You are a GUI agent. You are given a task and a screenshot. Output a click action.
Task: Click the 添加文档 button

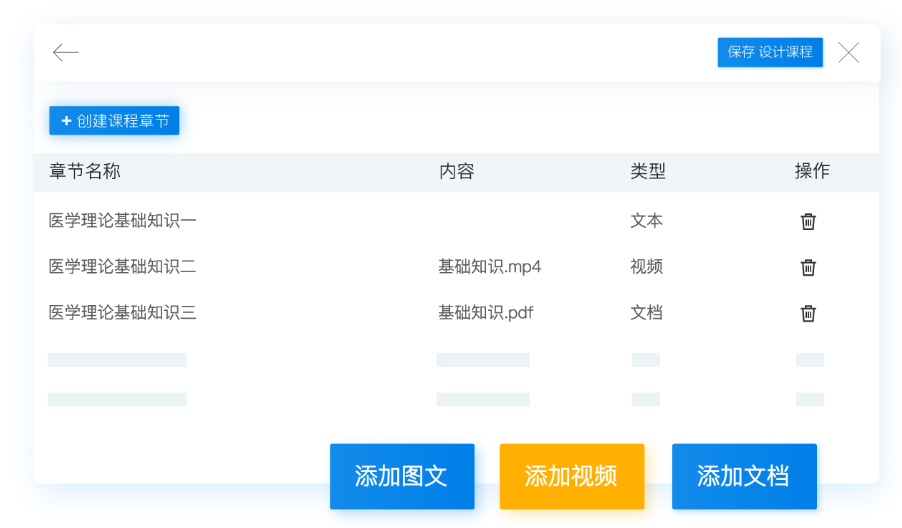(743, 476)
